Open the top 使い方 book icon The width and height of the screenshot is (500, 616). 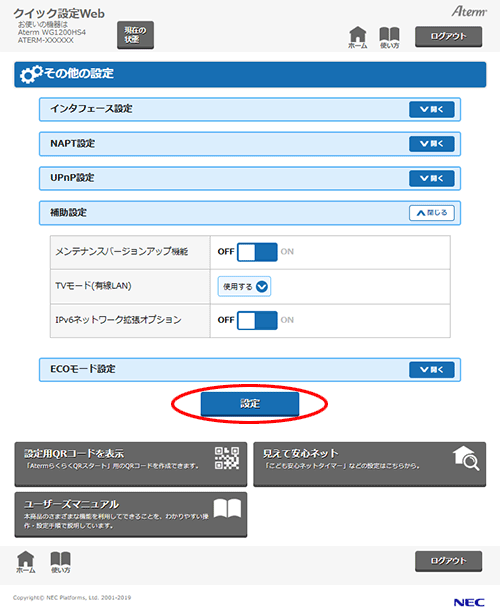[389, 37]
